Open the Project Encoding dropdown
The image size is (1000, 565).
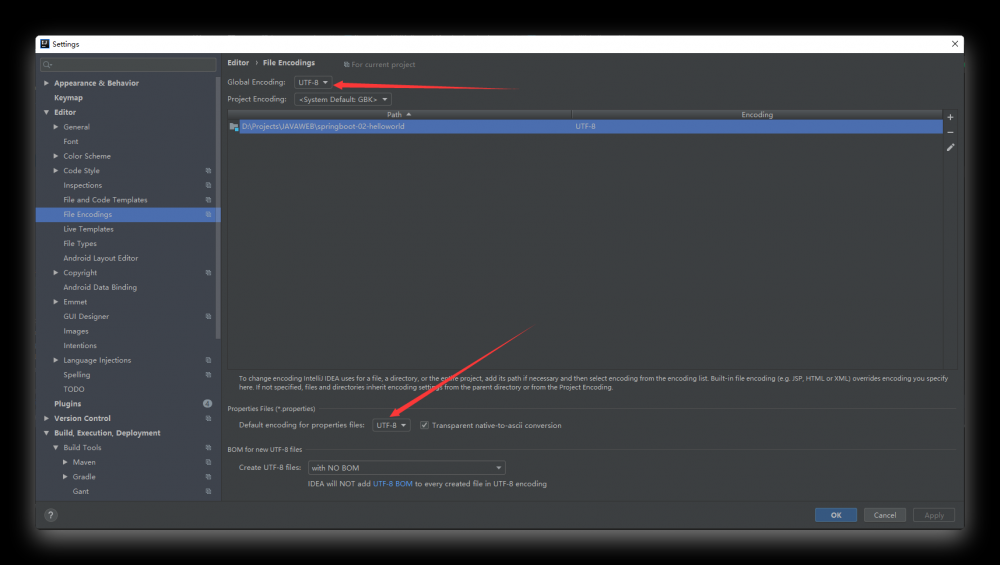point(343,99)
